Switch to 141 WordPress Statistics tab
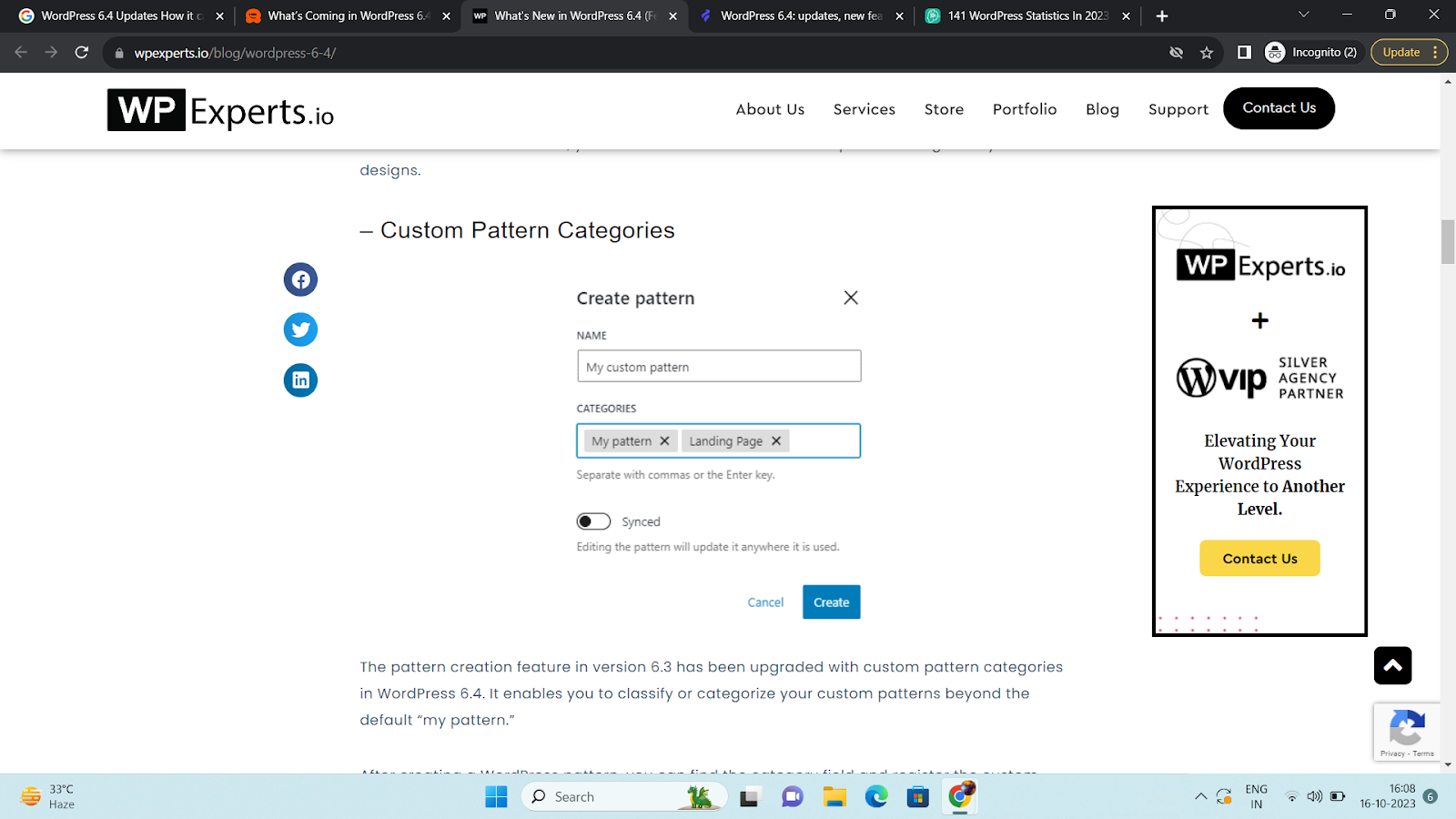 click(x=1026, y=16)
